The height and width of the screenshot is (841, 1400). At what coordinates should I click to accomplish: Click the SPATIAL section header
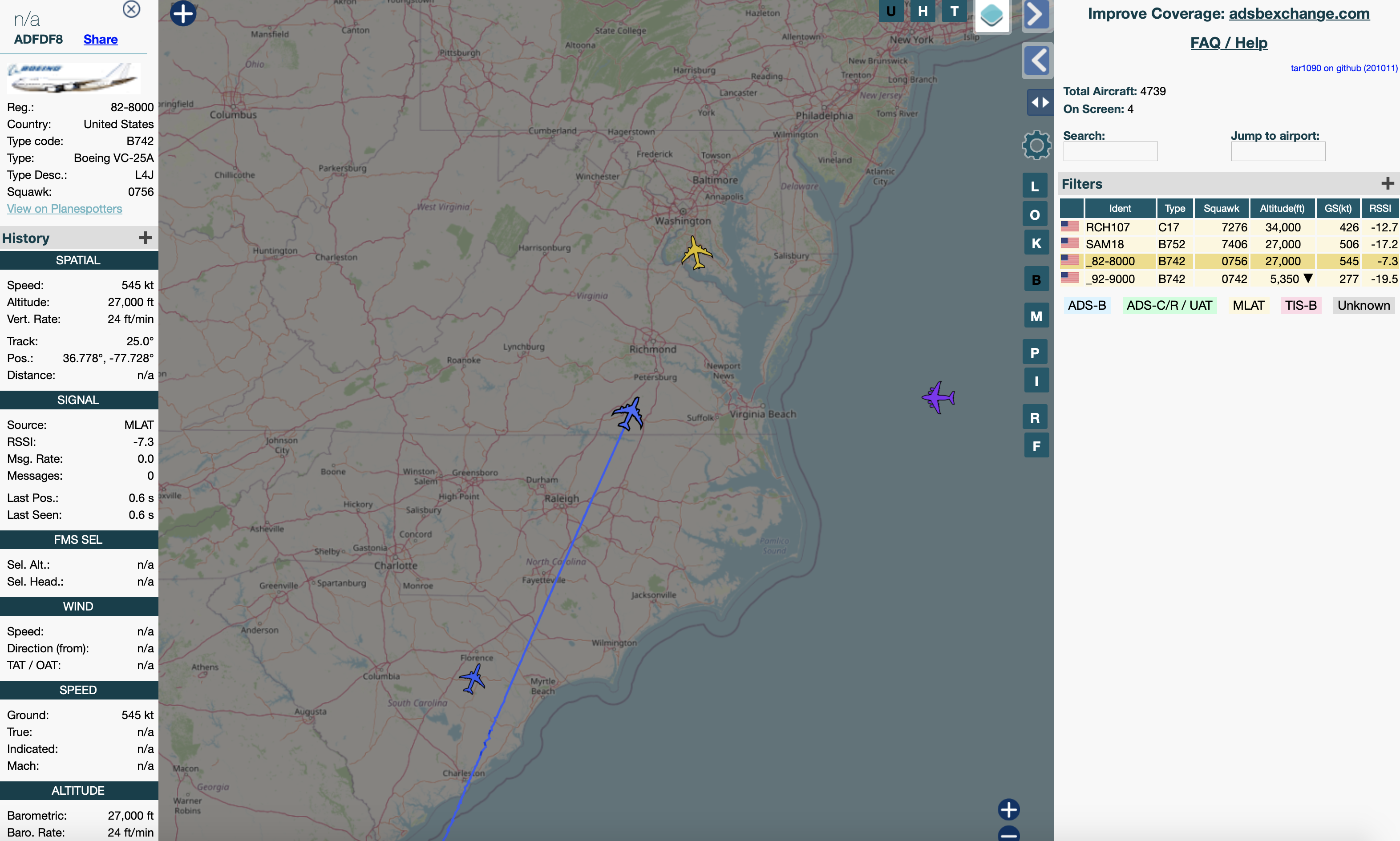tap(79, 260)
